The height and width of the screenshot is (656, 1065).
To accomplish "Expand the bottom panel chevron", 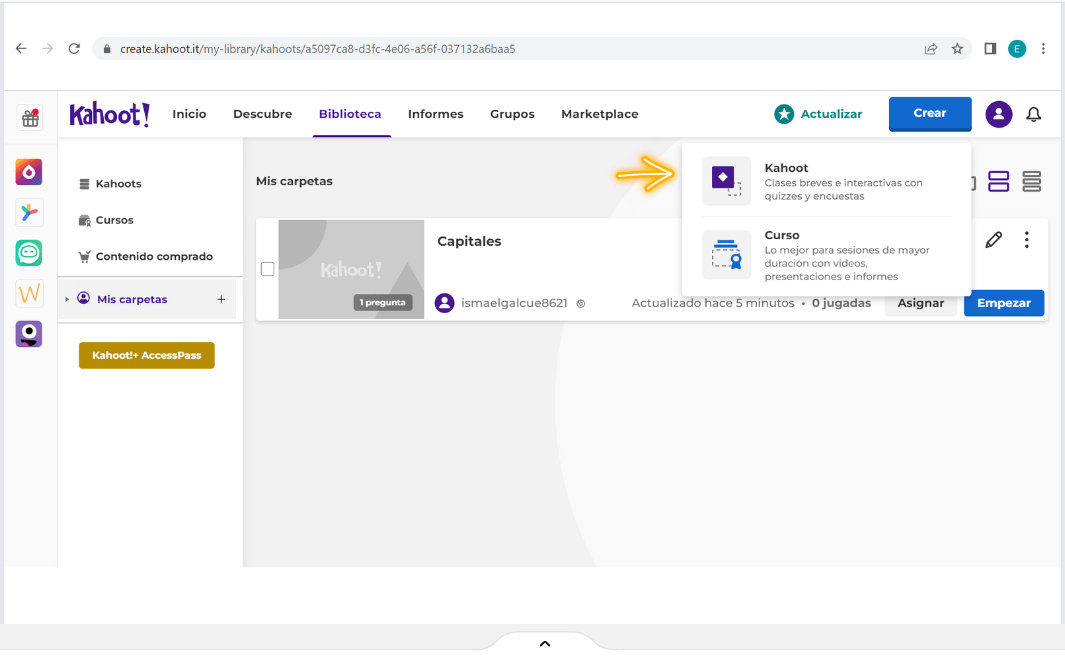I will click(545, 643).
